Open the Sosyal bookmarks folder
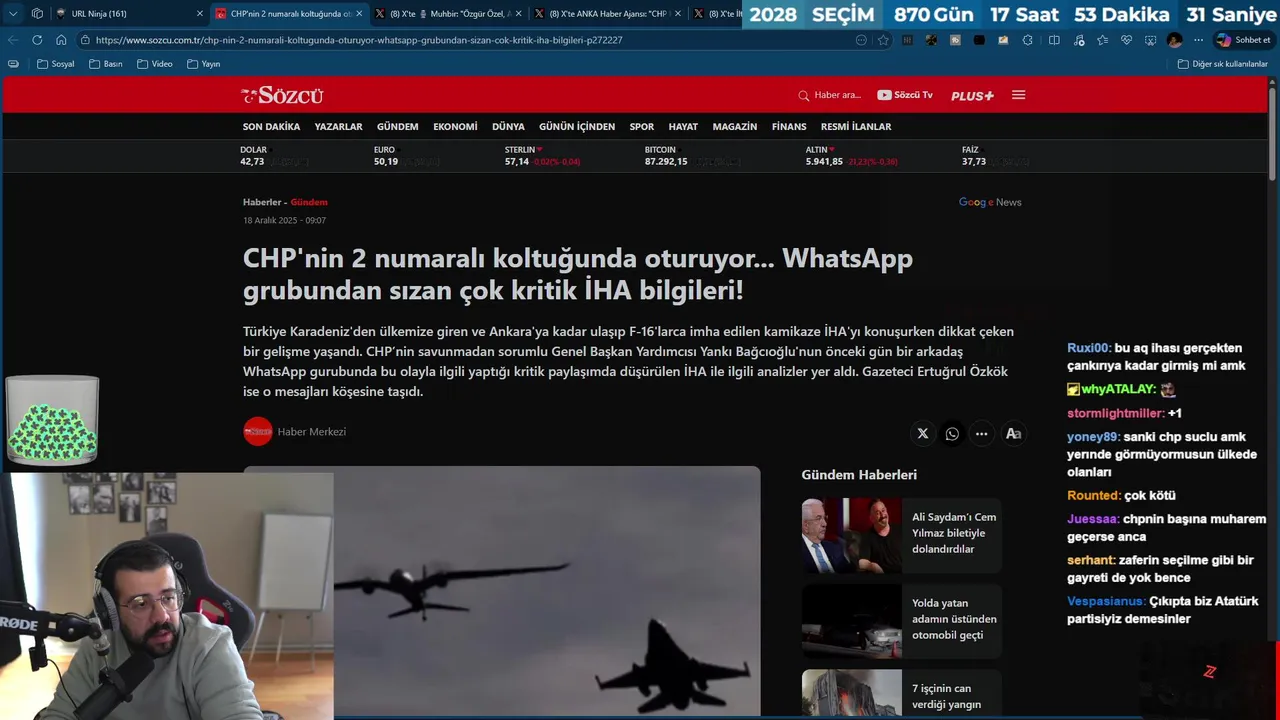Screen dimensions: 1280x720 point(56,64)
